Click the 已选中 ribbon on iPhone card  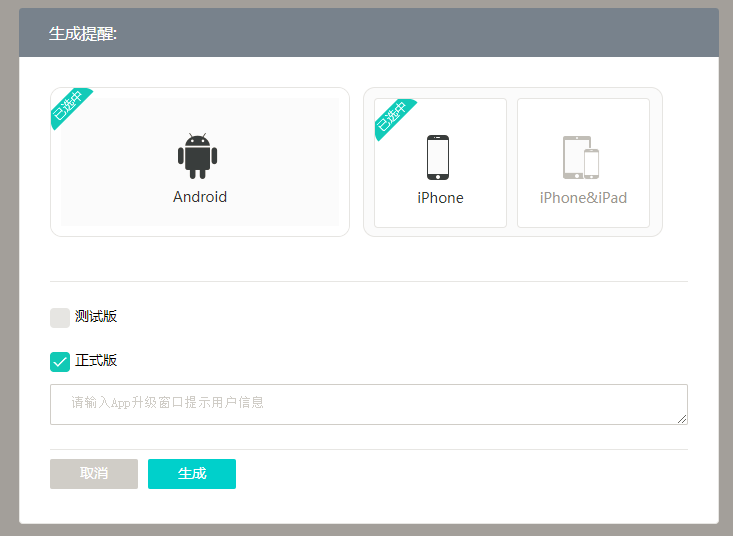pos(394,118)
